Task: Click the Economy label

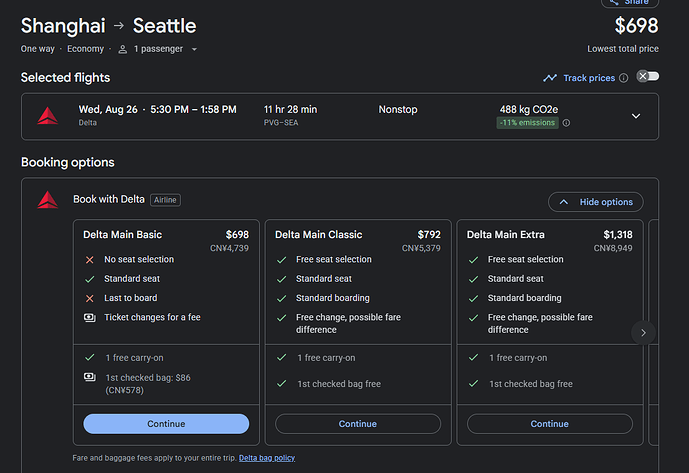Action: (85, 49)
